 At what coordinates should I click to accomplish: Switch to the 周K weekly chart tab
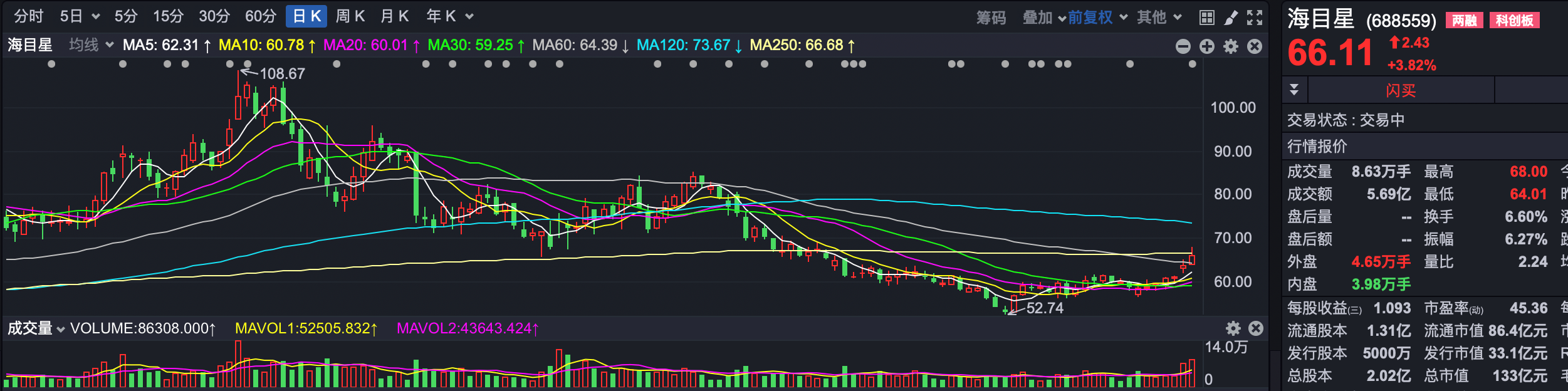coord(350,16)
